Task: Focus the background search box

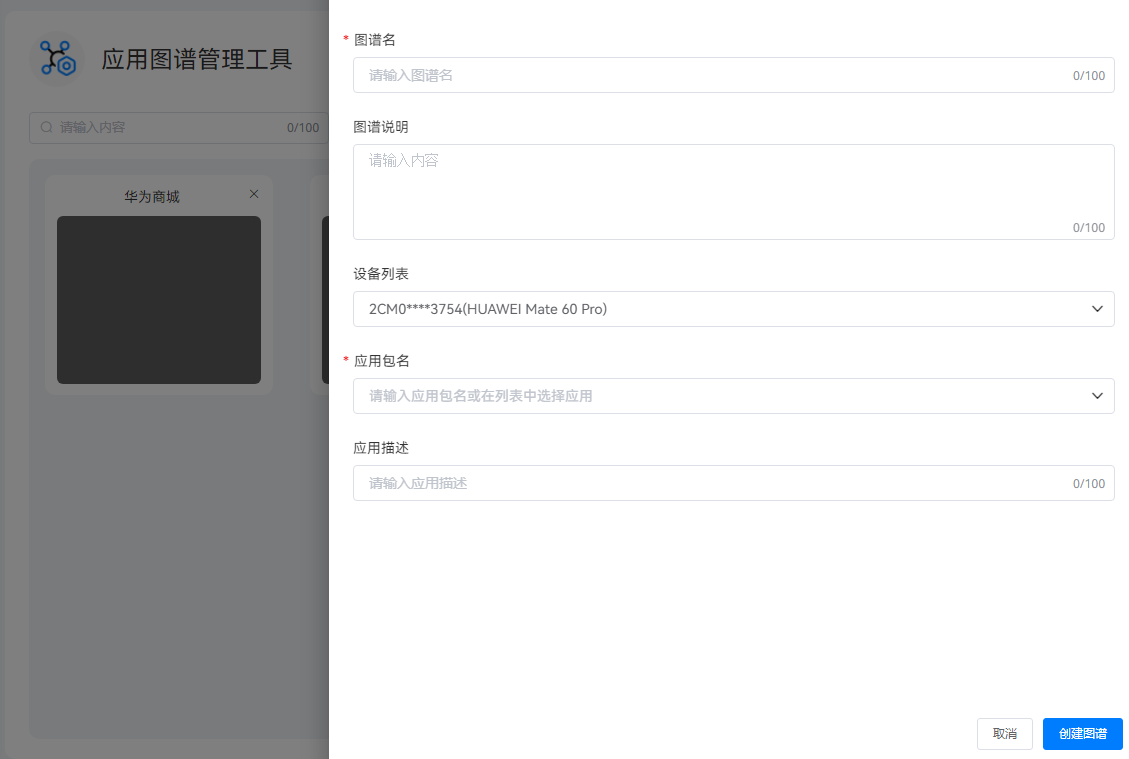Action: [x=170, y=128]
